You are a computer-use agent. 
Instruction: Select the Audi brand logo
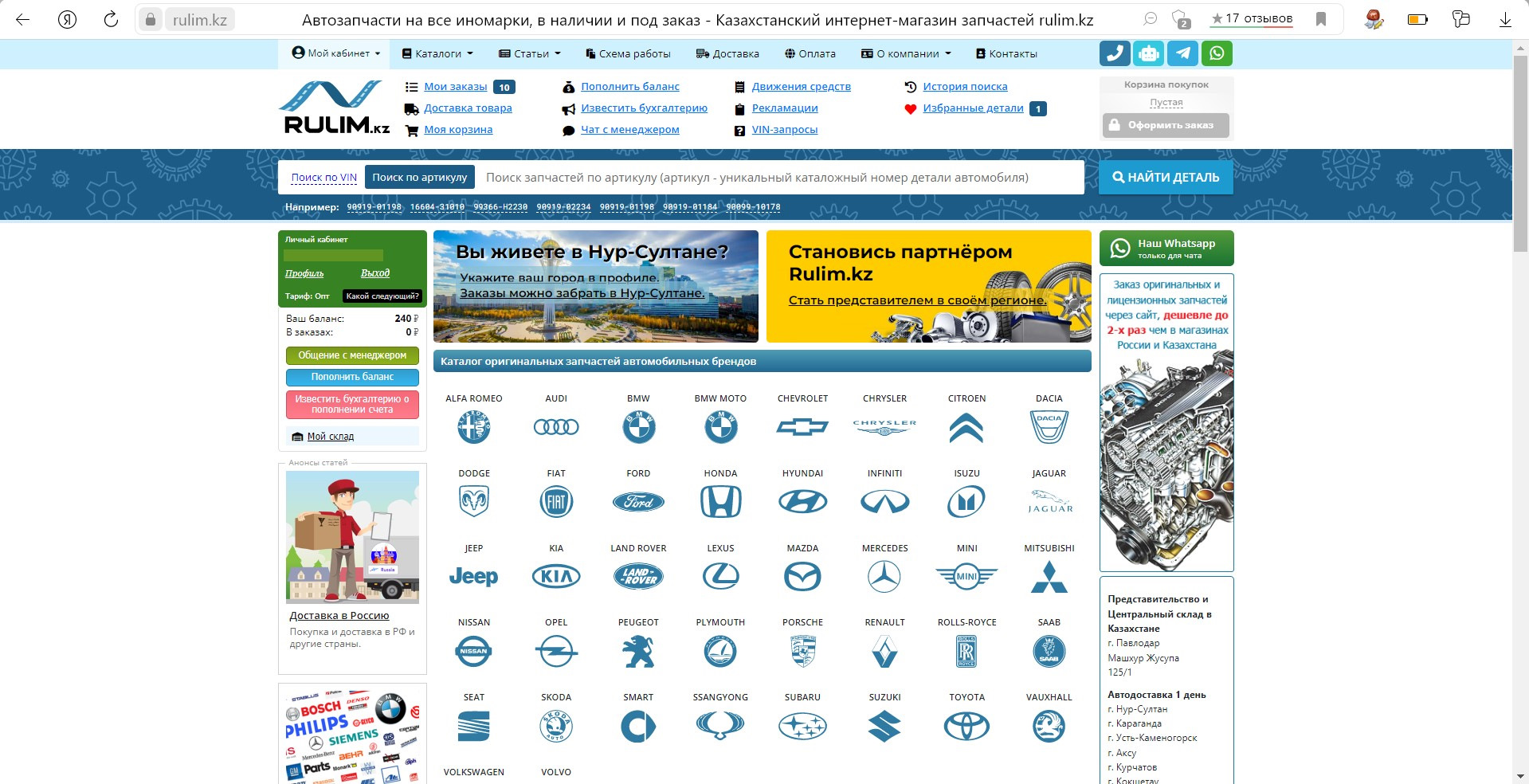point(556,427)
